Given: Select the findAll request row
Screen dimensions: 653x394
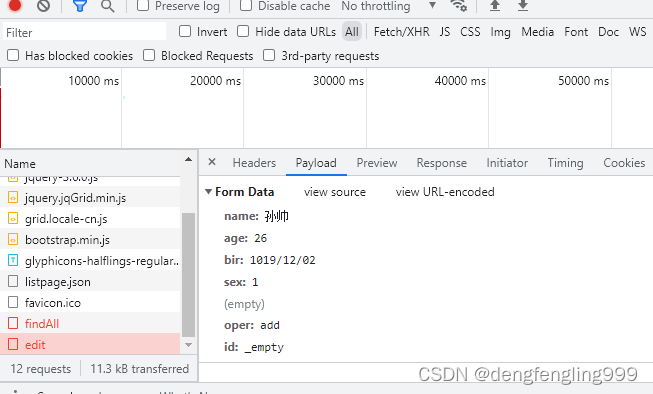Looking at the screenshot, I should coord(90,323).
